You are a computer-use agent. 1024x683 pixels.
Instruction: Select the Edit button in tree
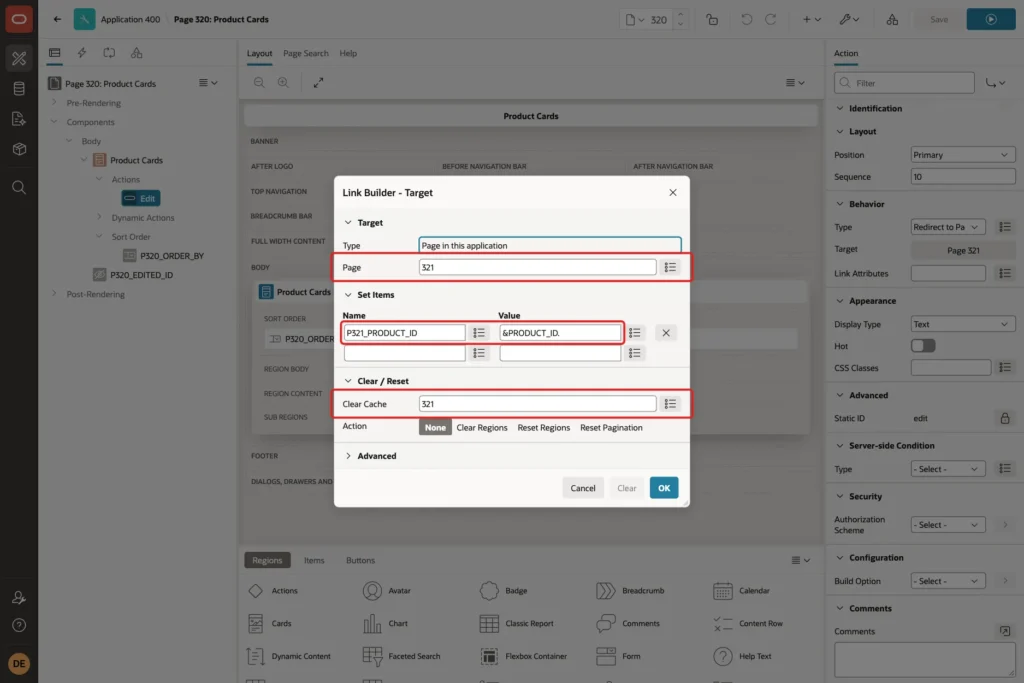point(141,199)
